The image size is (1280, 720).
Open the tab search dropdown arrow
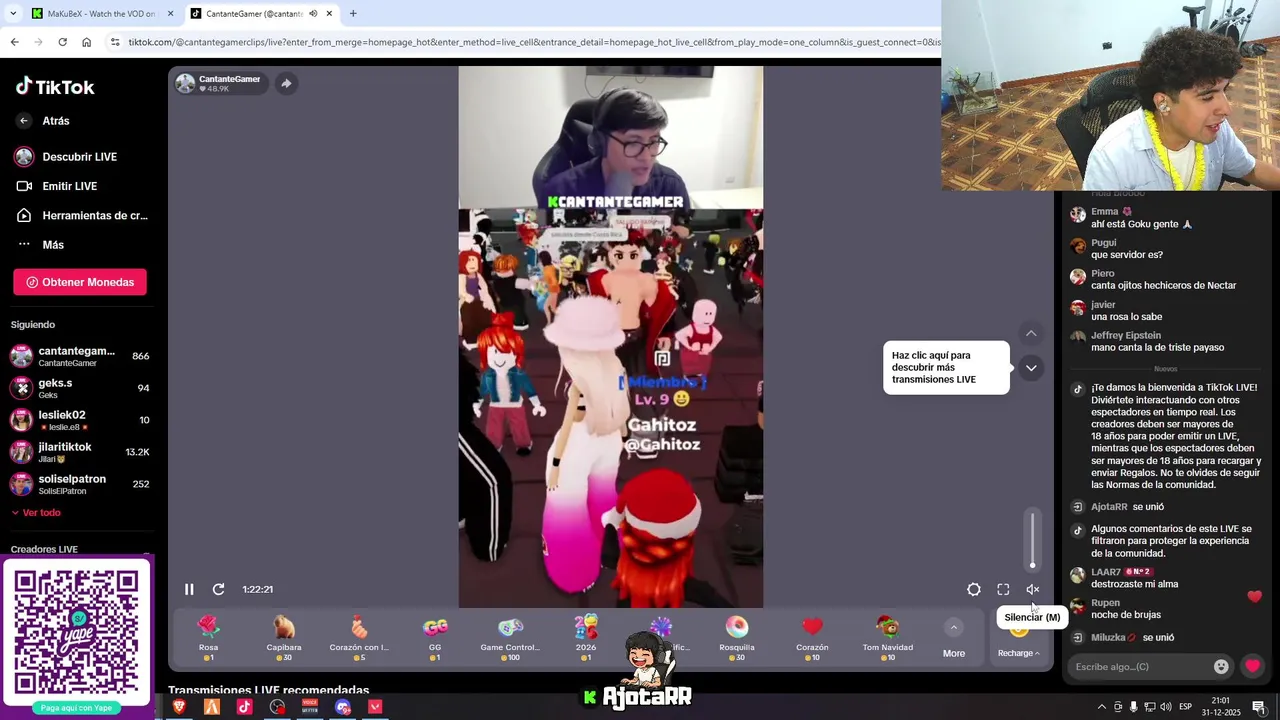tap(12, 14)
